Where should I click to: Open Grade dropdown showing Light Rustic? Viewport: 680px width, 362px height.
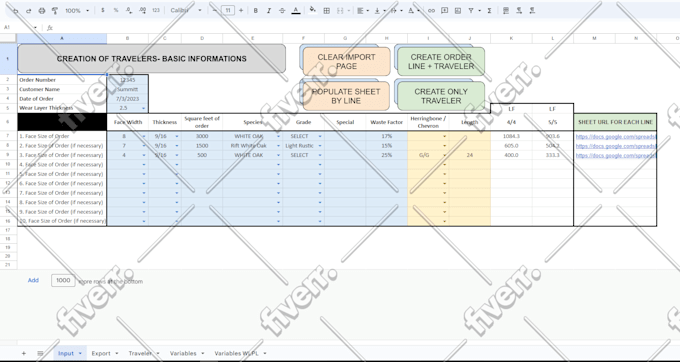320,146
